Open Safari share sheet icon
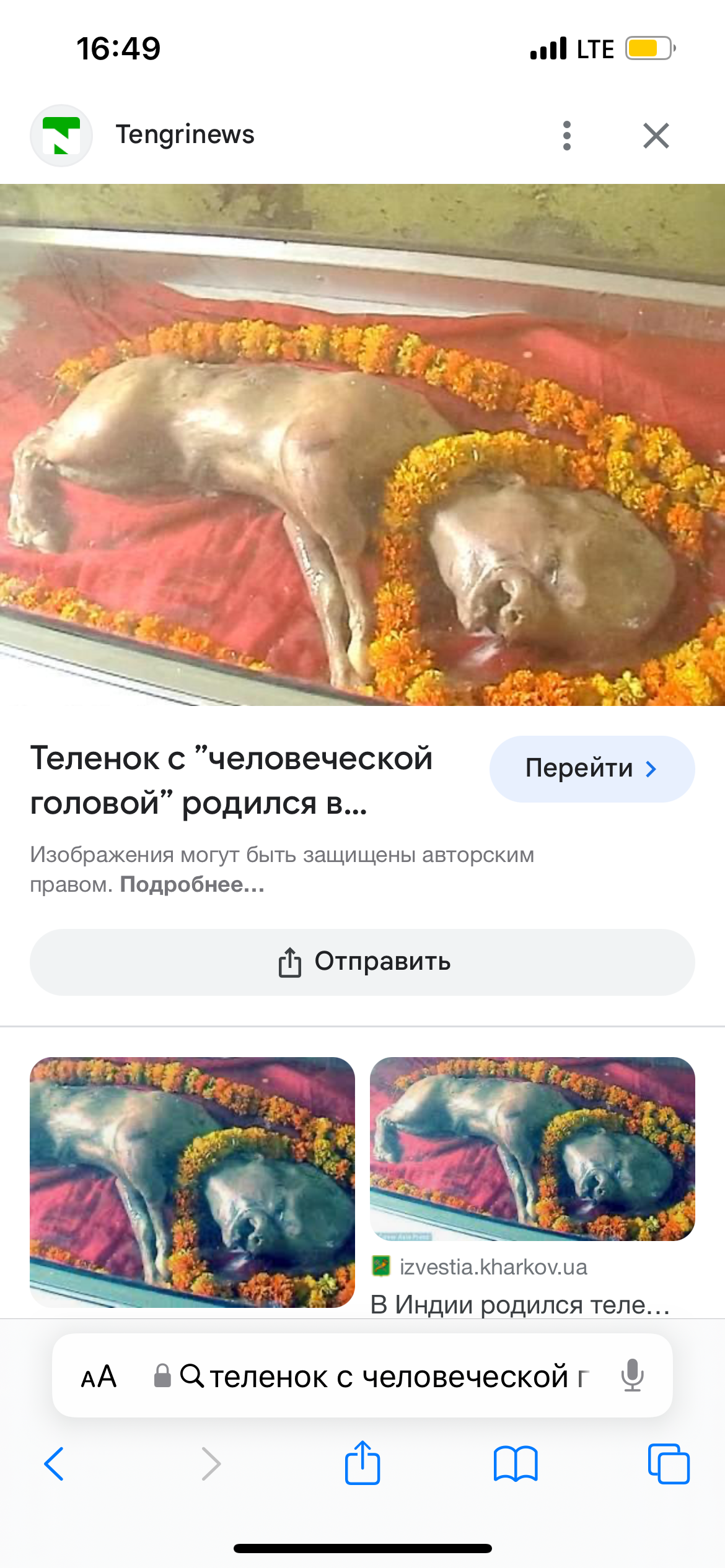Image resolution: width=725 pixels, height=1568 pixels. pyautogui.click(x=362, y=1462)
